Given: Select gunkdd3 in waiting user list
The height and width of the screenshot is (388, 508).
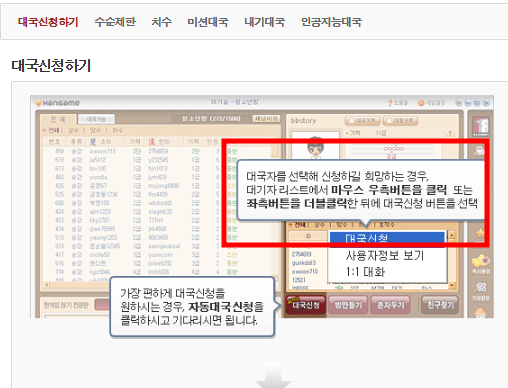Looking at the screenshot, I should (304, 263).
